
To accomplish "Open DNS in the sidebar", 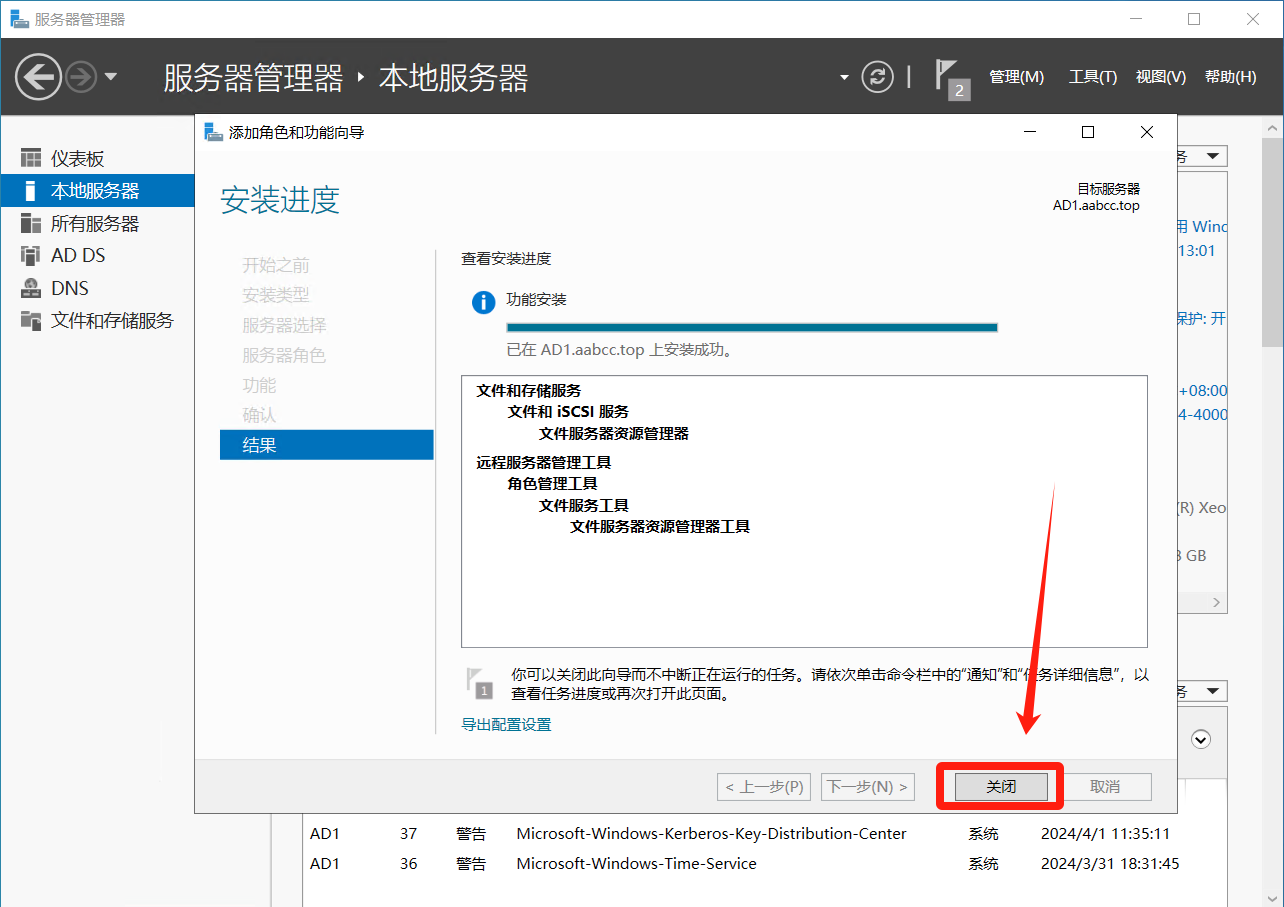I will pyautogui.click(x=70, y=288).
